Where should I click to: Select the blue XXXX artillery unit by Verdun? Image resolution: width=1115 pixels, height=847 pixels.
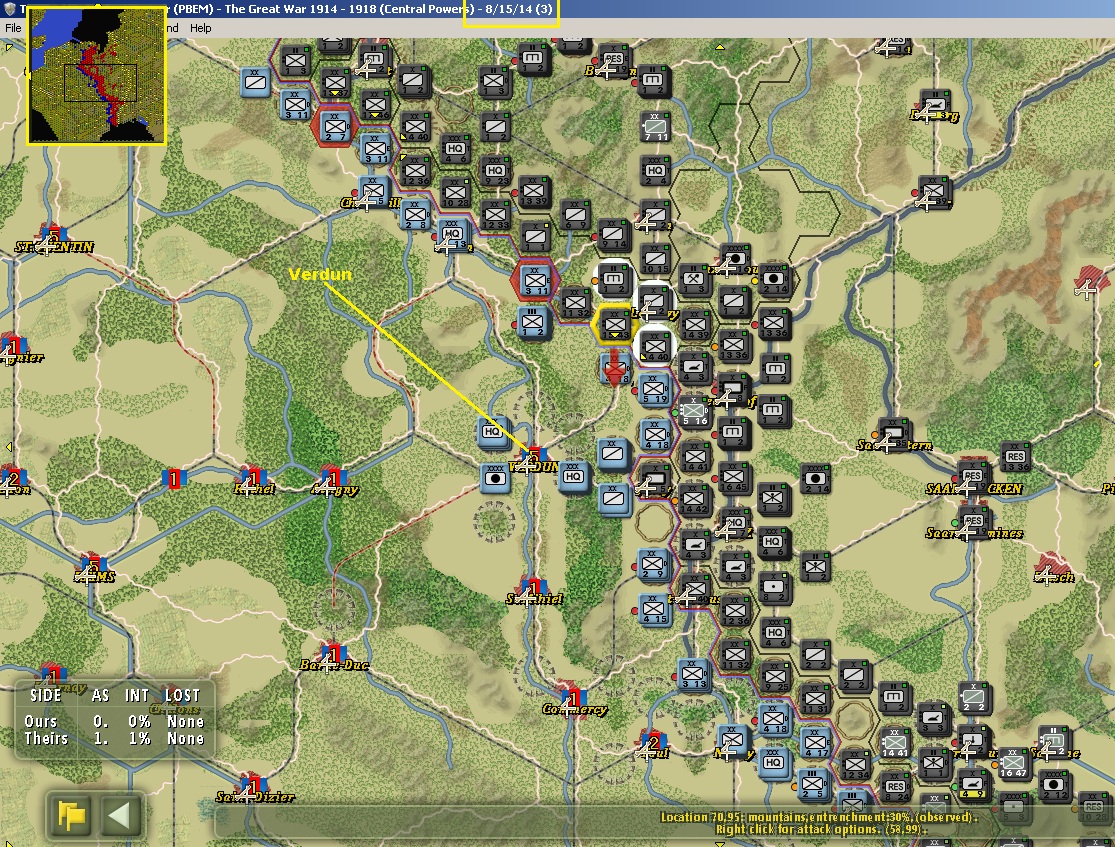[x=494, y=479]
